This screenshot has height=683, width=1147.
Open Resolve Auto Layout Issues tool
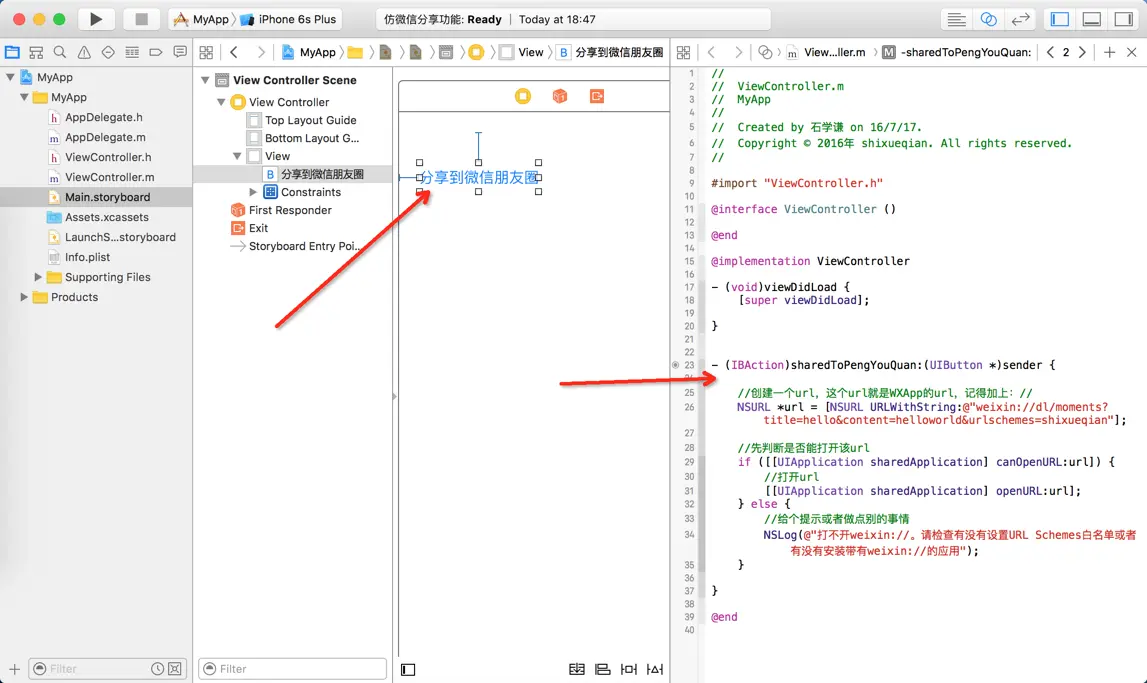click(x=655, y=669)
